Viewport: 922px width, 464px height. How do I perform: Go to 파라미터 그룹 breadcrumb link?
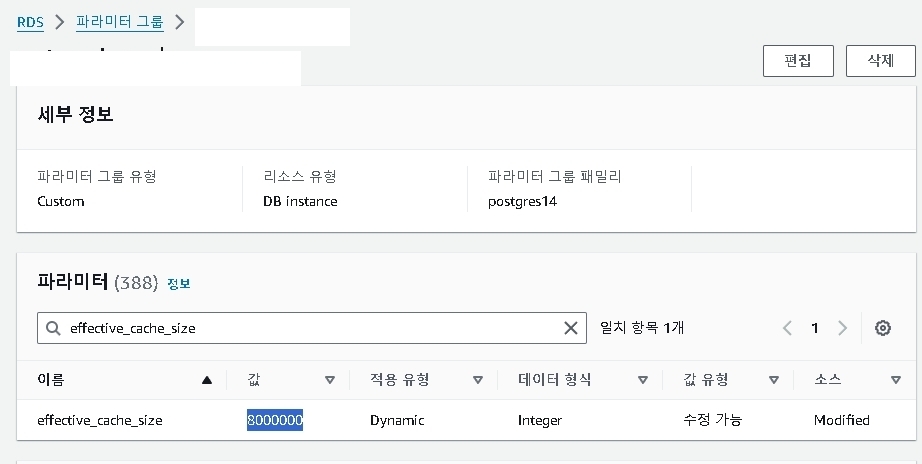[x=120, y=22]
